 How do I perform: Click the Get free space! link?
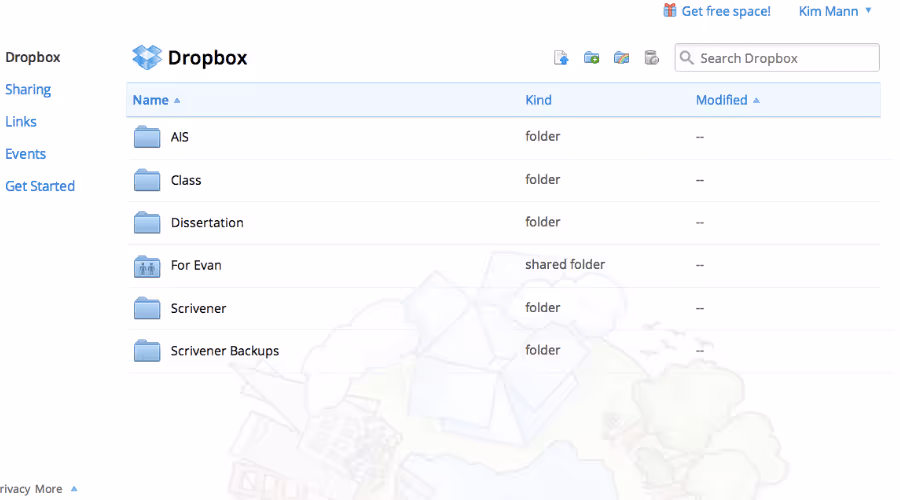coord(726,11)
